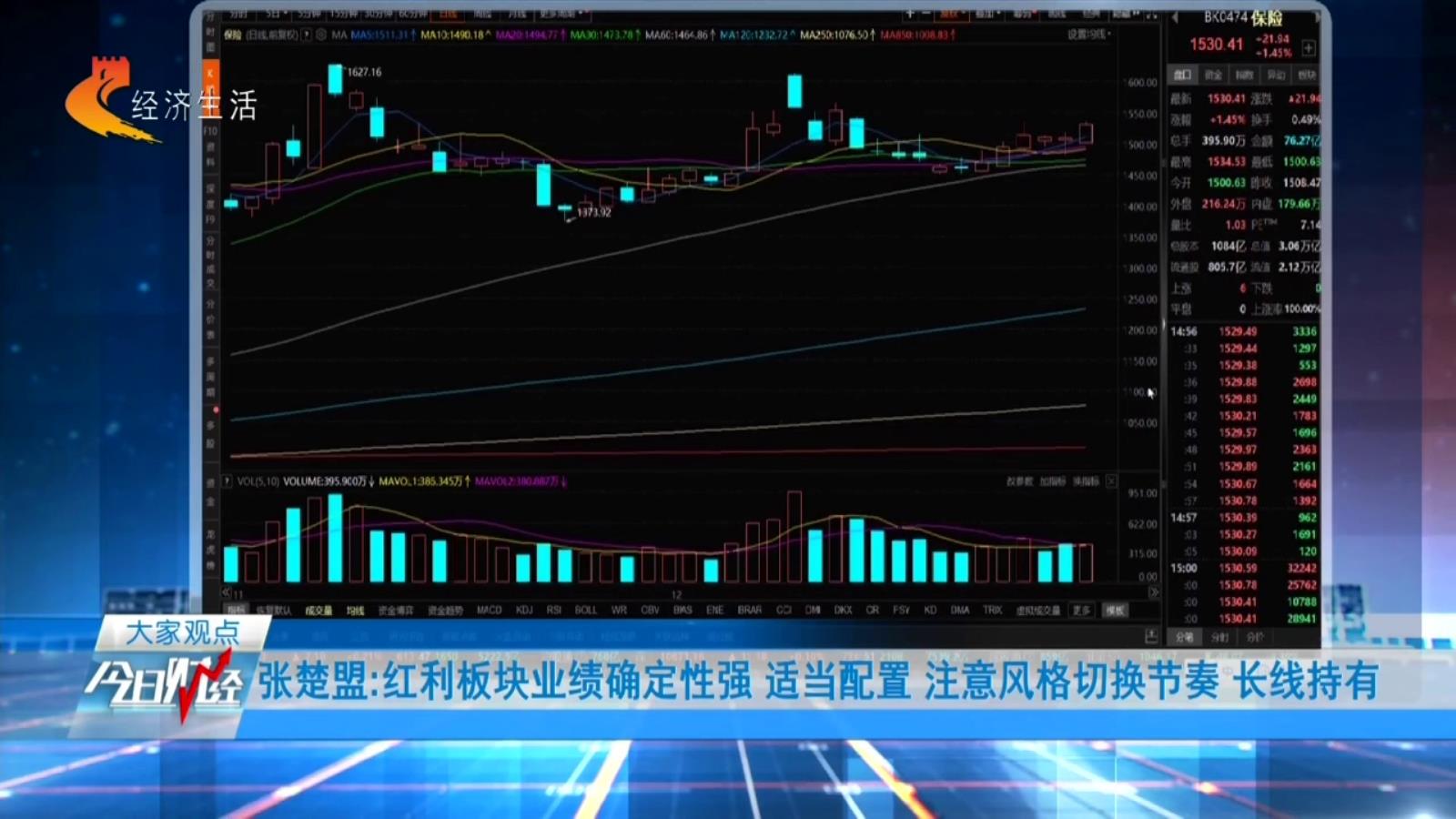This screenshot has width=1456, height=819.
Task: Close the VOL indicator panel
Action: pos(1111,481)
